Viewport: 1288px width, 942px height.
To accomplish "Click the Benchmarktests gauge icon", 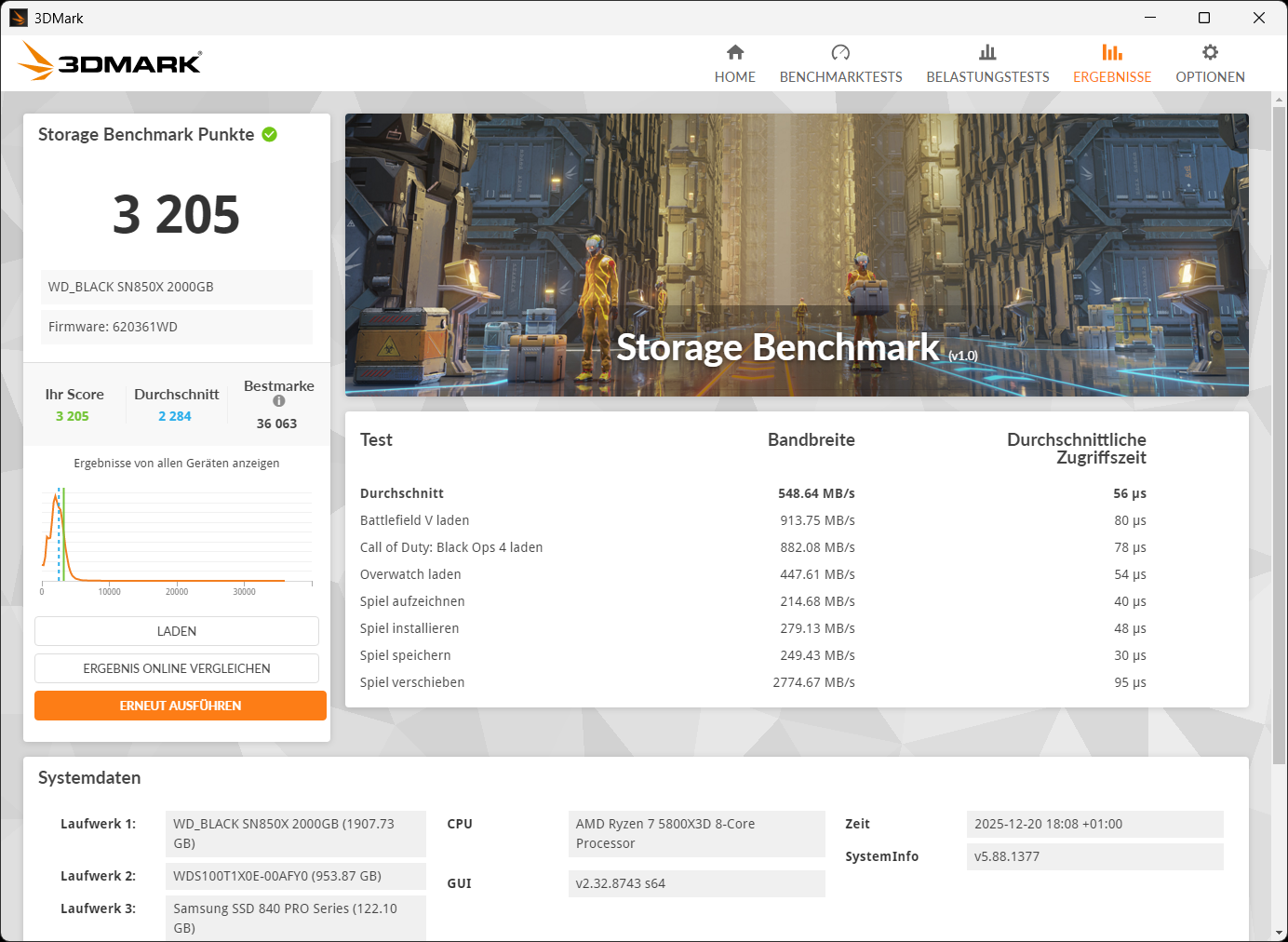I will point(840,52).
